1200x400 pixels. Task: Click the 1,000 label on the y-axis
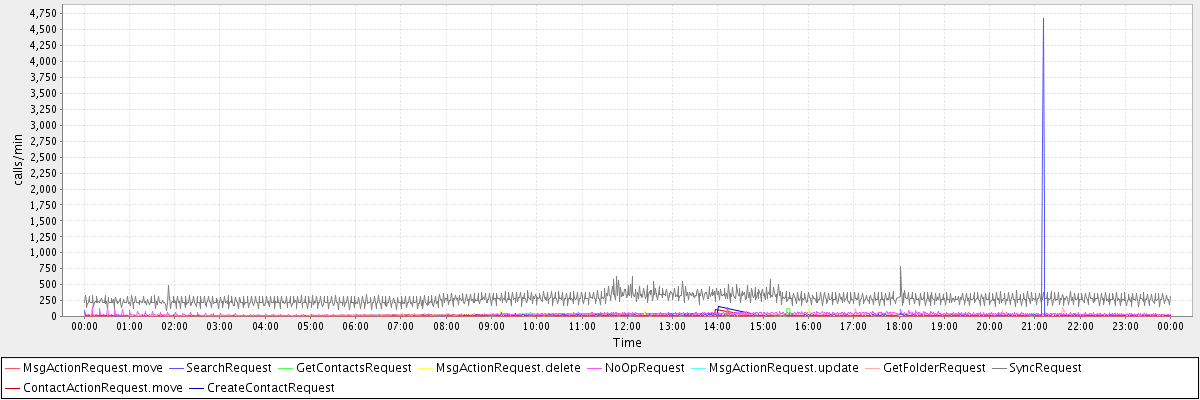41,253
